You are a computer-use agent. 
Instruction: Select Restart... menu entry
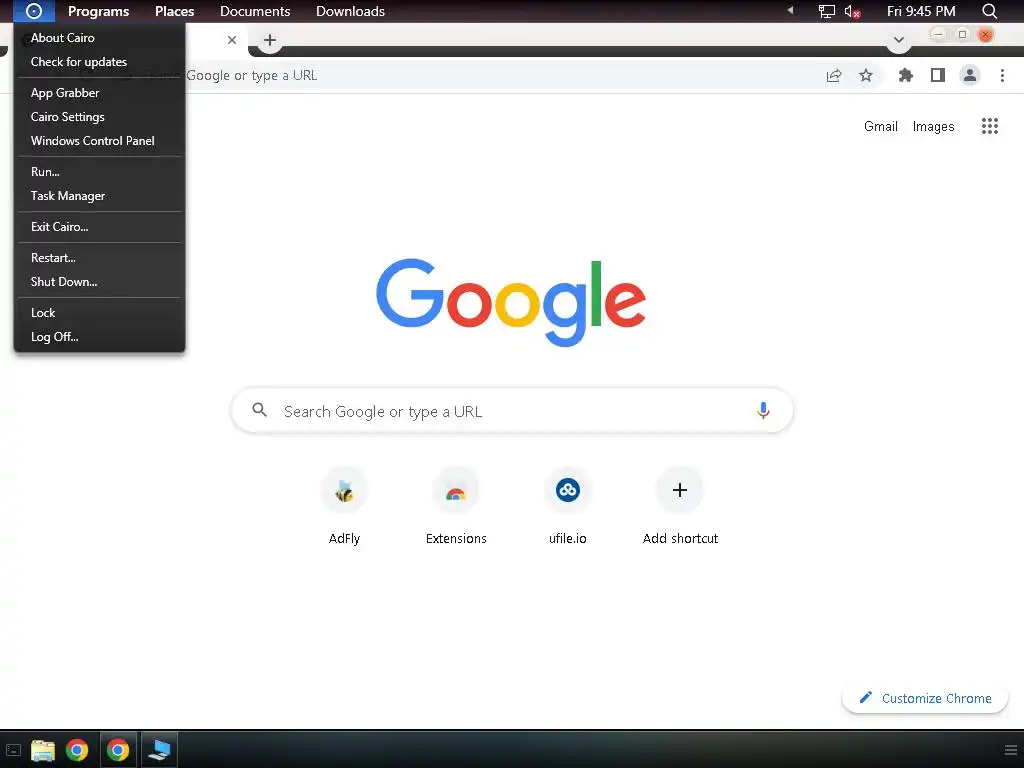(99, 258)
